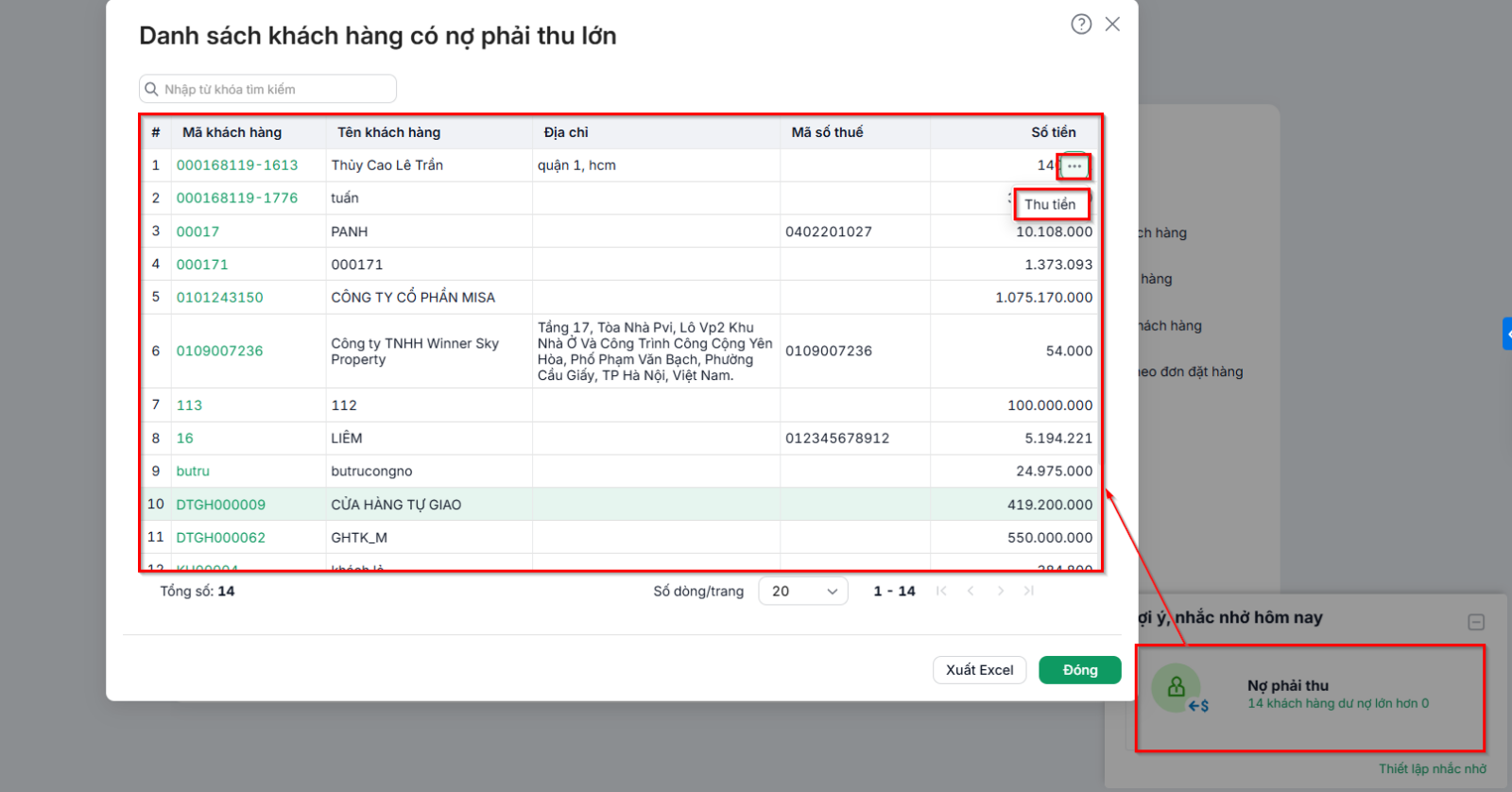The height and width of the screenshot is (792, 1512).
Task: Open customer code 0101243150 link
Action: (x=219, y=298)
